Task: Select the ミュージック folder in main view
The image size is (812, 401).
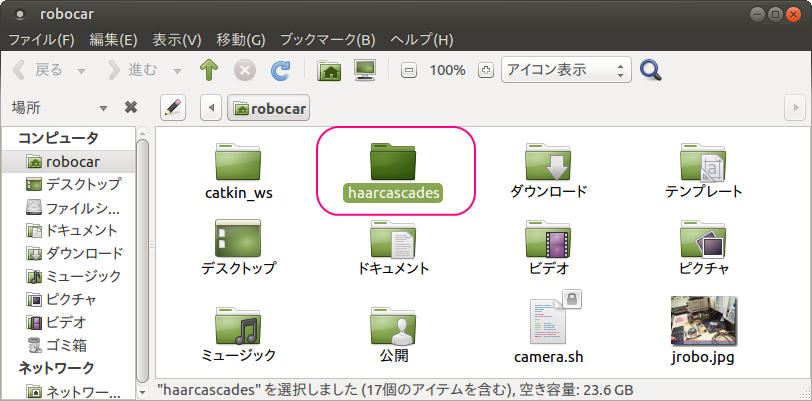Action: (x=238, y=326)
